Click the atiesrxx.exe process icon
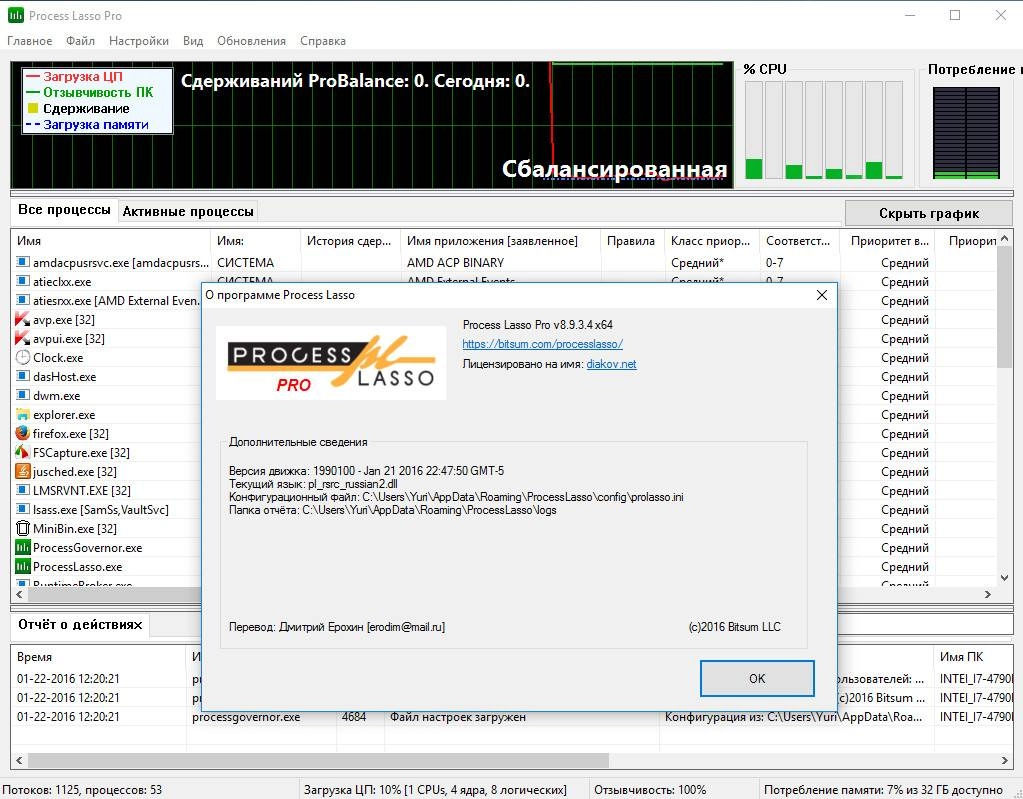The height and width of the screenshot is (799, 1023). click(23, 300)
